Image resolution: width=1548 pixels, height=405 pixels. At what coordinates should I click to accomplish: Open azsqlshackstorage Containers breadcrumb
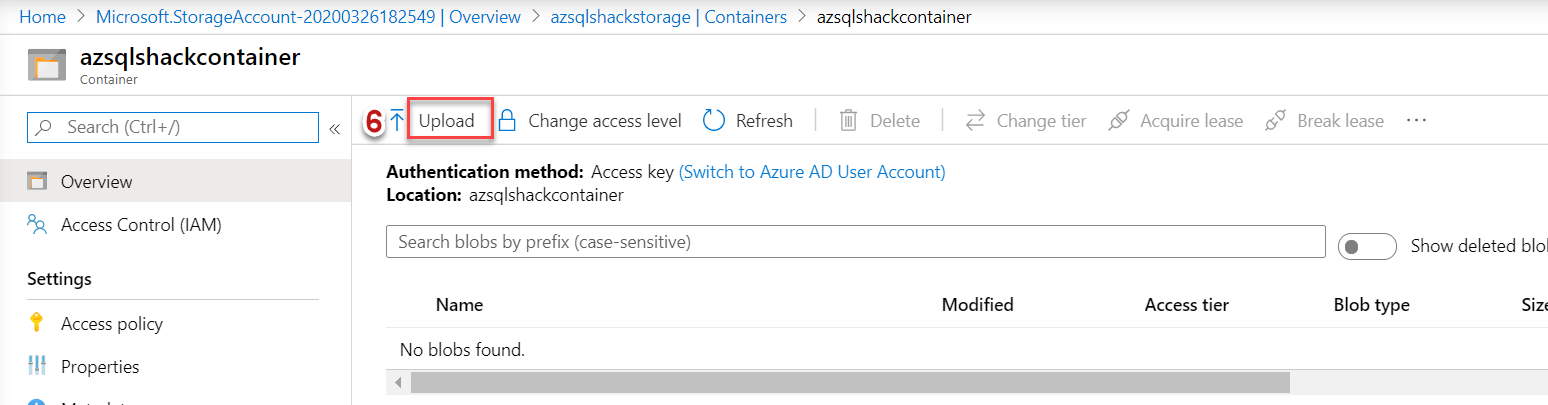(x=668, y=17)
